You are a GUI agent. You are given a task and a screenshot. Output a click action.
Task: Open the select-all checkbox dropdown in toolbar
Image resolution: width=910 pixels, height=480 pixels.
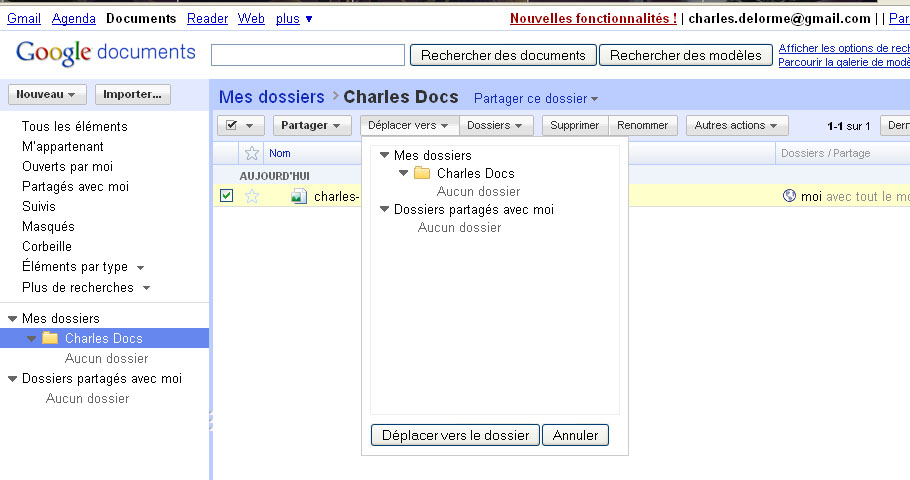coord(241,125)
